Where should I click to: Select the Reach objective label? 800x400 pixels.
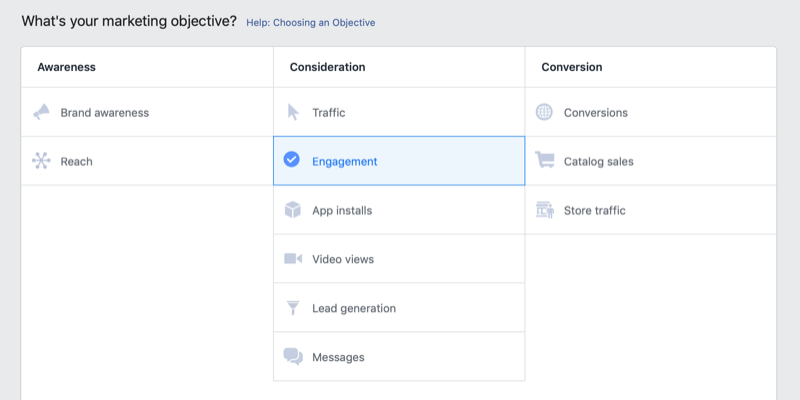point(77,162)
